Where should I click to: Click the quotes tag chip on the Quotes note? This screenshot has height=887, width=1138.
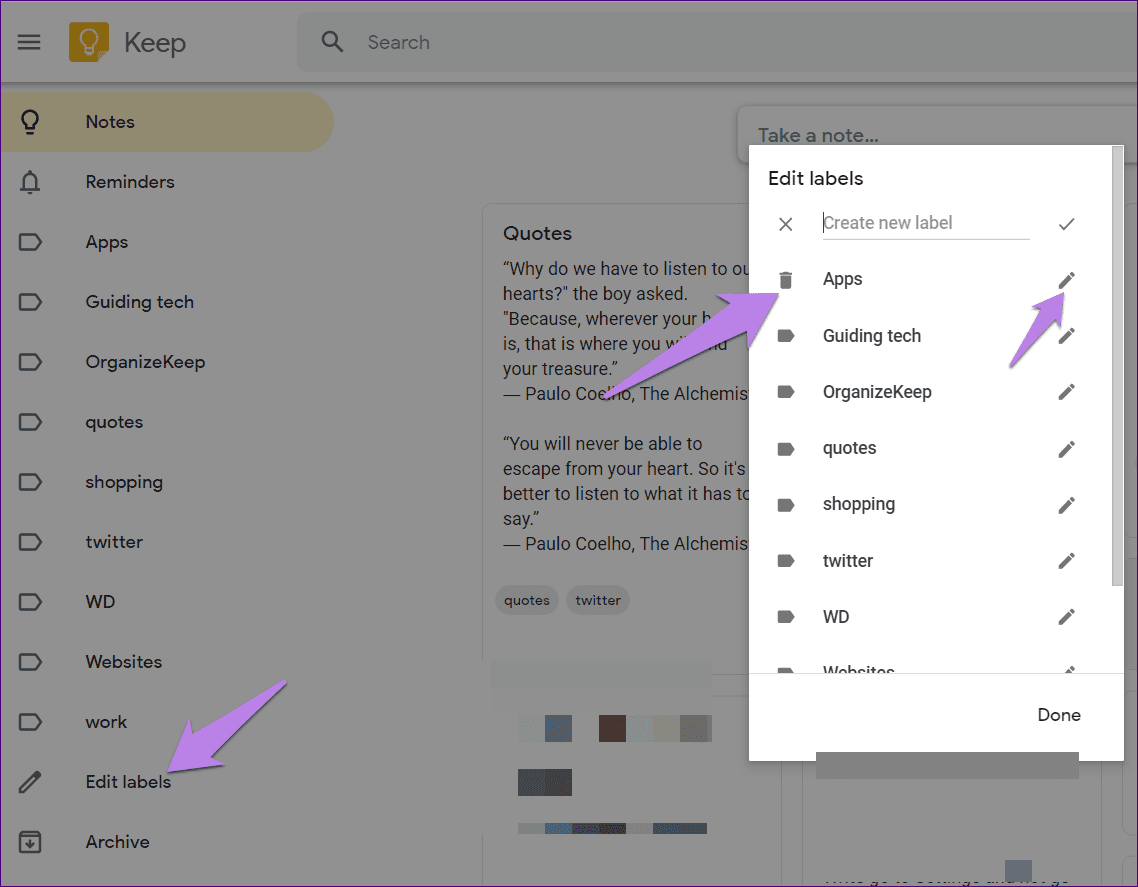point(526,599)
